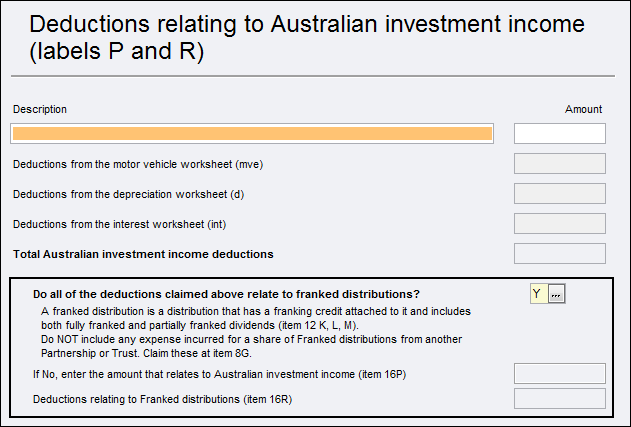This screenshot has height=427, width=631.
Task: Click the Description column header
Action: [x=40, y=109]
